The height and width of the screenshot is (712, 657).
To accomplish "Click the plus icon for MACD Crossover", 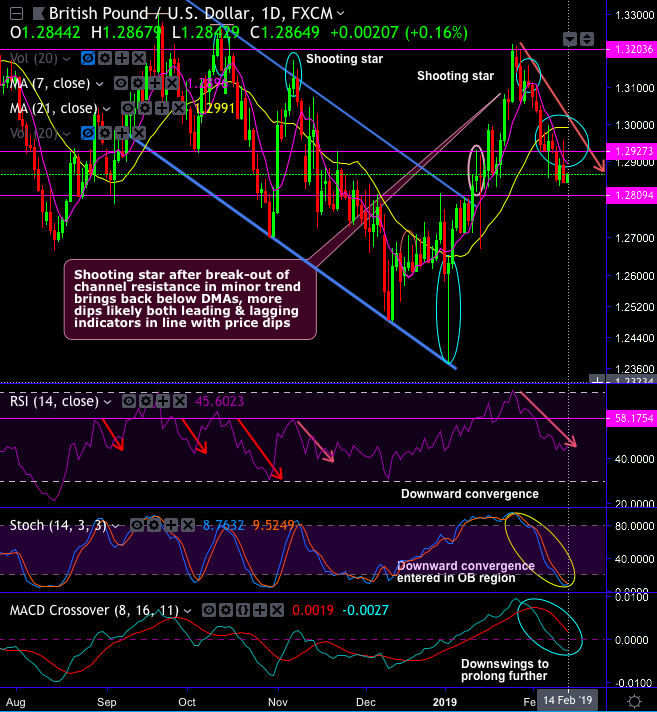I will tap(260, 610).
